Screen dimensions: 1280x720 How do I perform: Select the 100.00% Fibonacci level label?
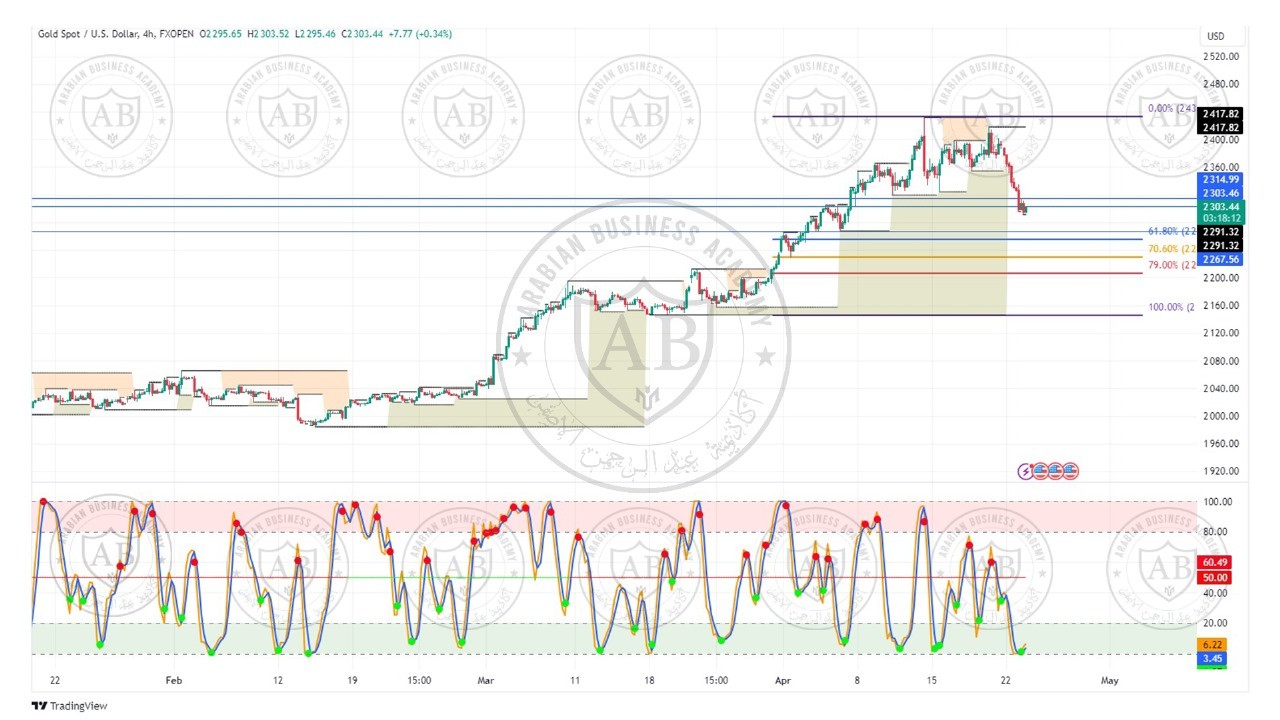[1170, 307]
